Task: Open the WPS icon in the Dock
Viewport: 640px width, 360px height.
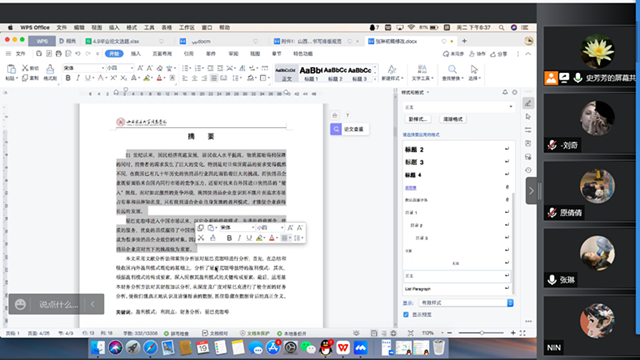Action: click(x=343, y=348)
